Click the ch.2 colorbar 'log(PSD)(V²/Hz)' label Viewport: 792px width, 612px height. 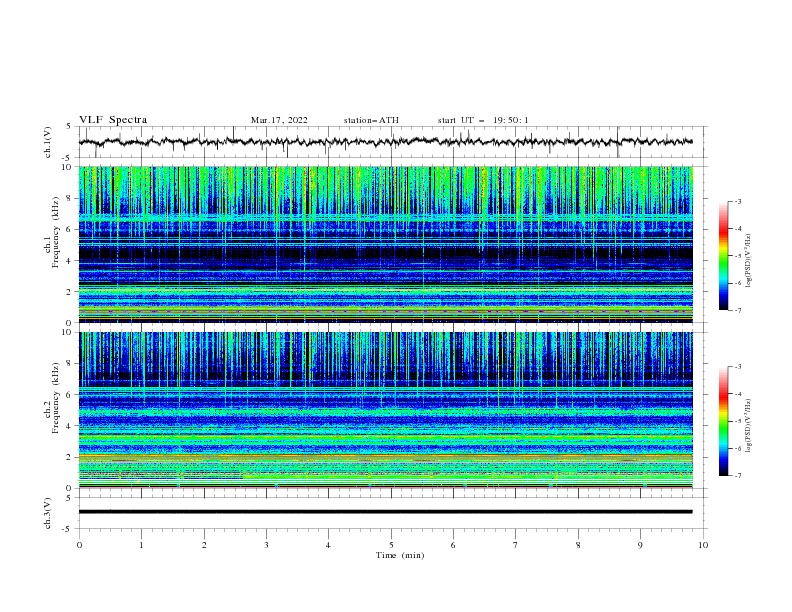[x=749, y=426]
